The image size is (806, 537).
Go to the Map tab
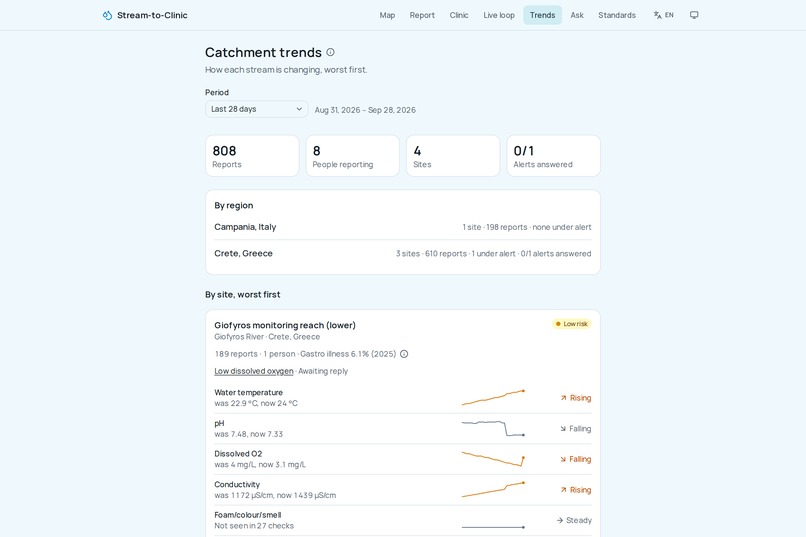point(387,15)
